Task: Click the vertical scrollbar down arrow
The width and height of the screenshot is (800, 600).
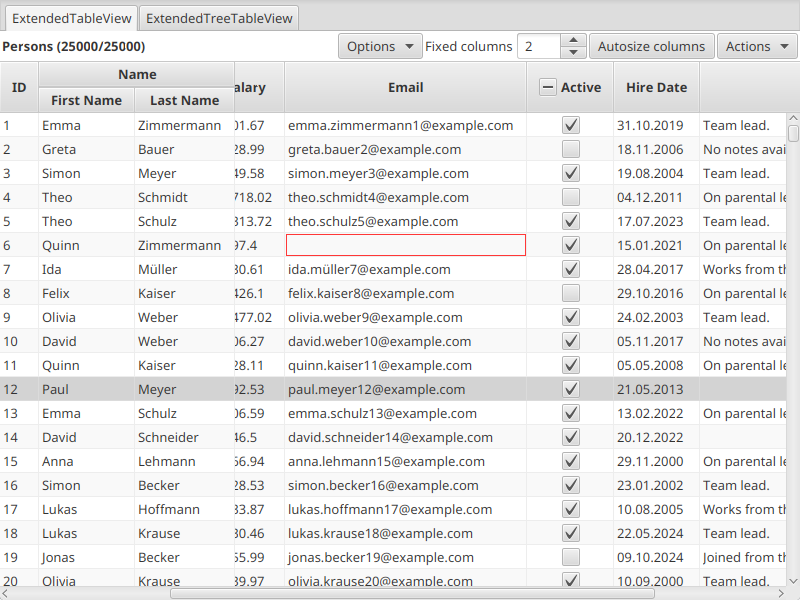Action: (793, 581)
